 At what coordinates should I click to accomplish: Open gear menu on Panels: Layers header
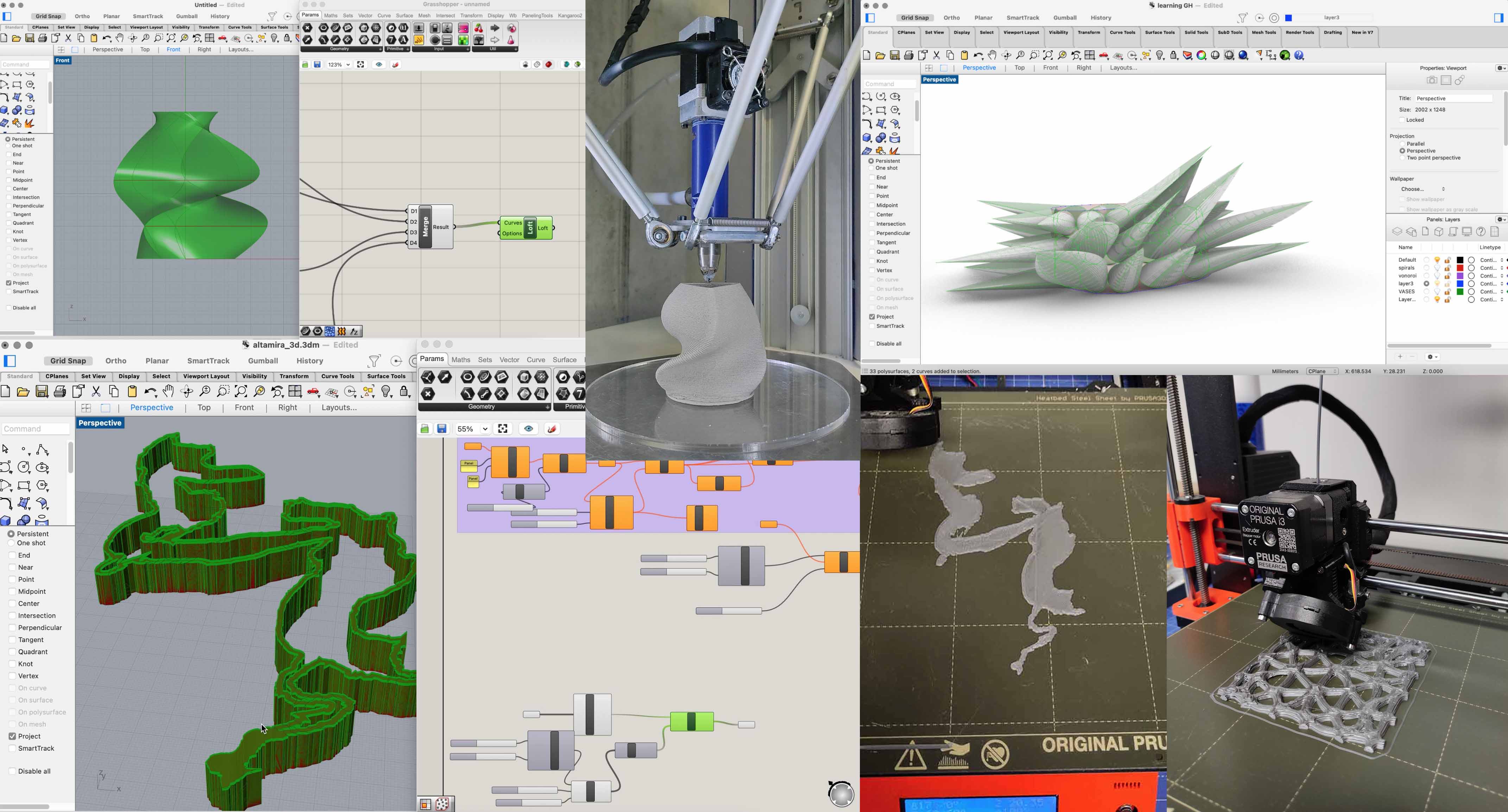pyautogui.click(x=1501, y=220)
